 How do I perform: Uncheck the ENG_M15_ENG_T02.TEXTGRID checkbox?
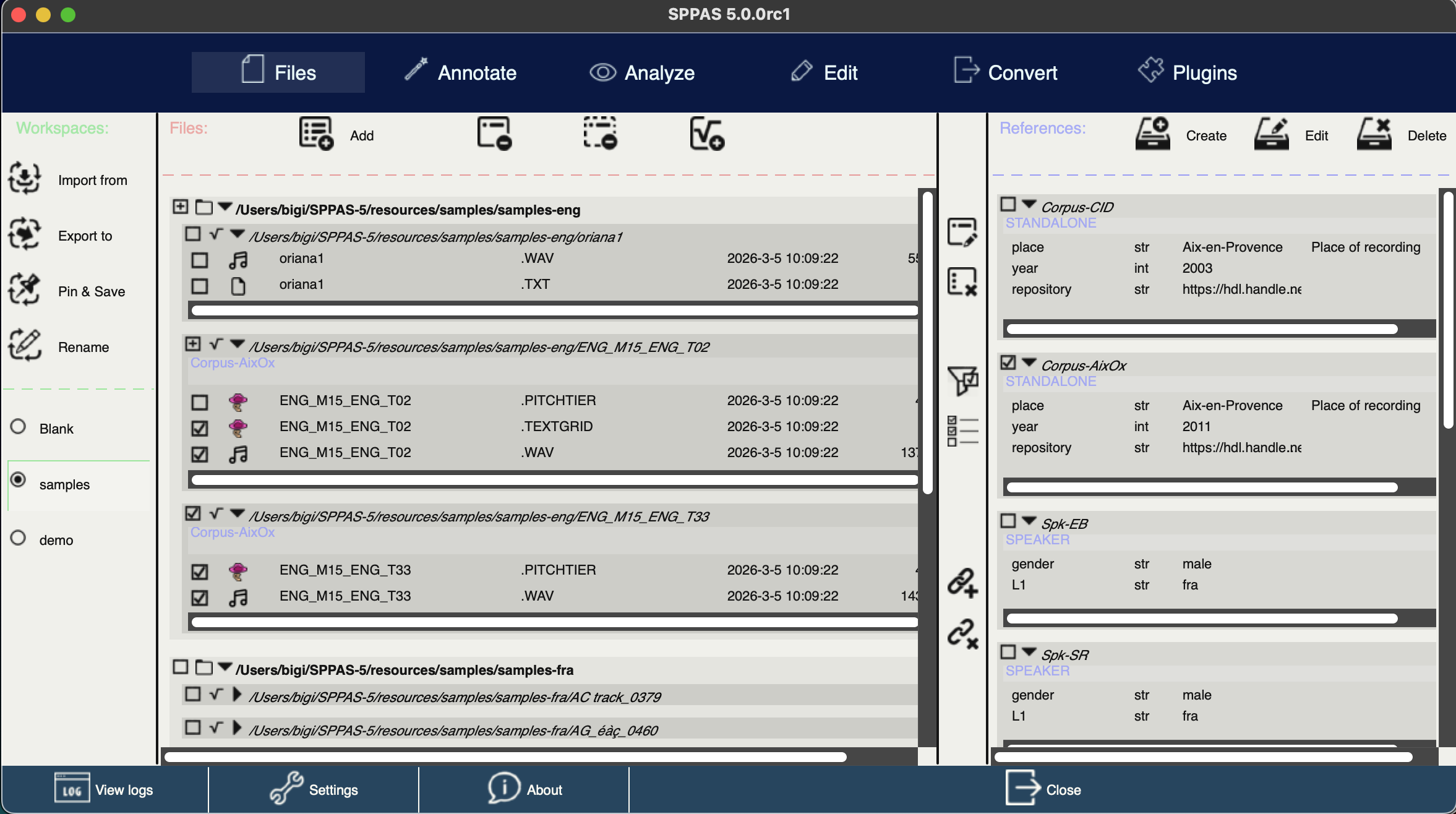[199, 428]
